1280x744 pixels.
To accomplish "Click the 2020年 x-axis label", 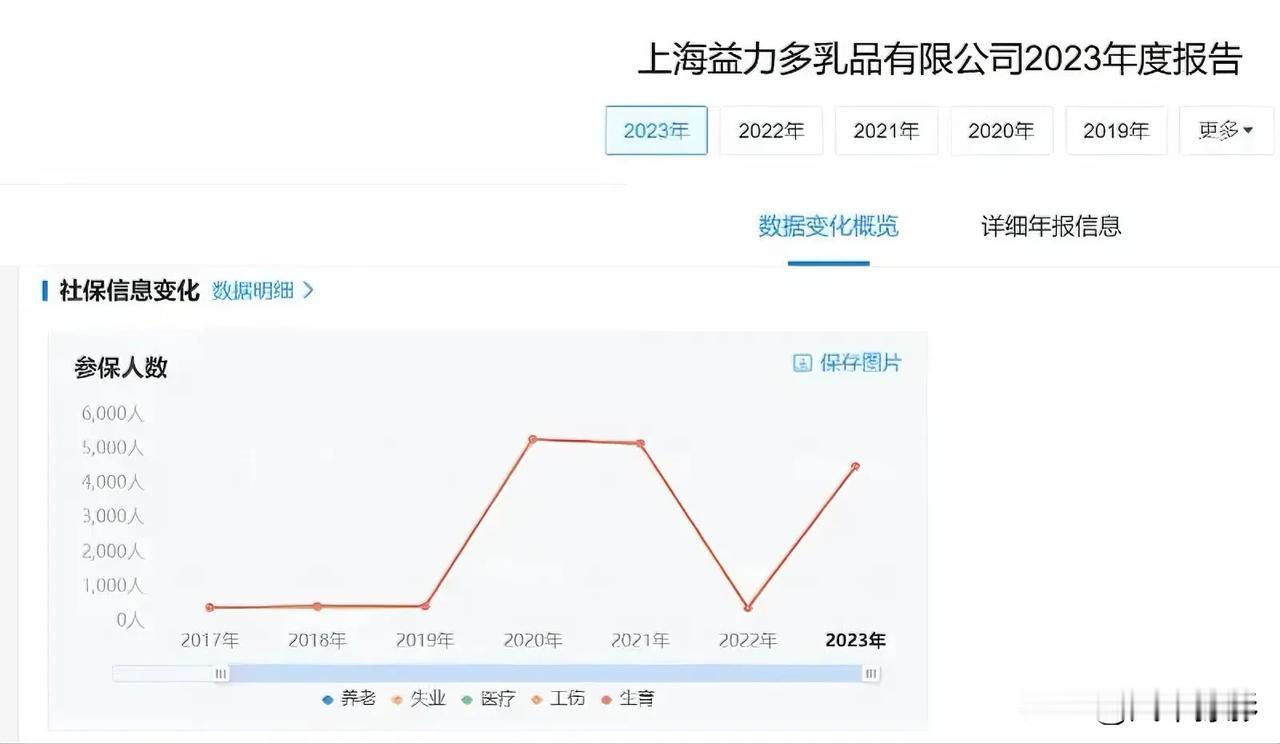I will point(533,640).
